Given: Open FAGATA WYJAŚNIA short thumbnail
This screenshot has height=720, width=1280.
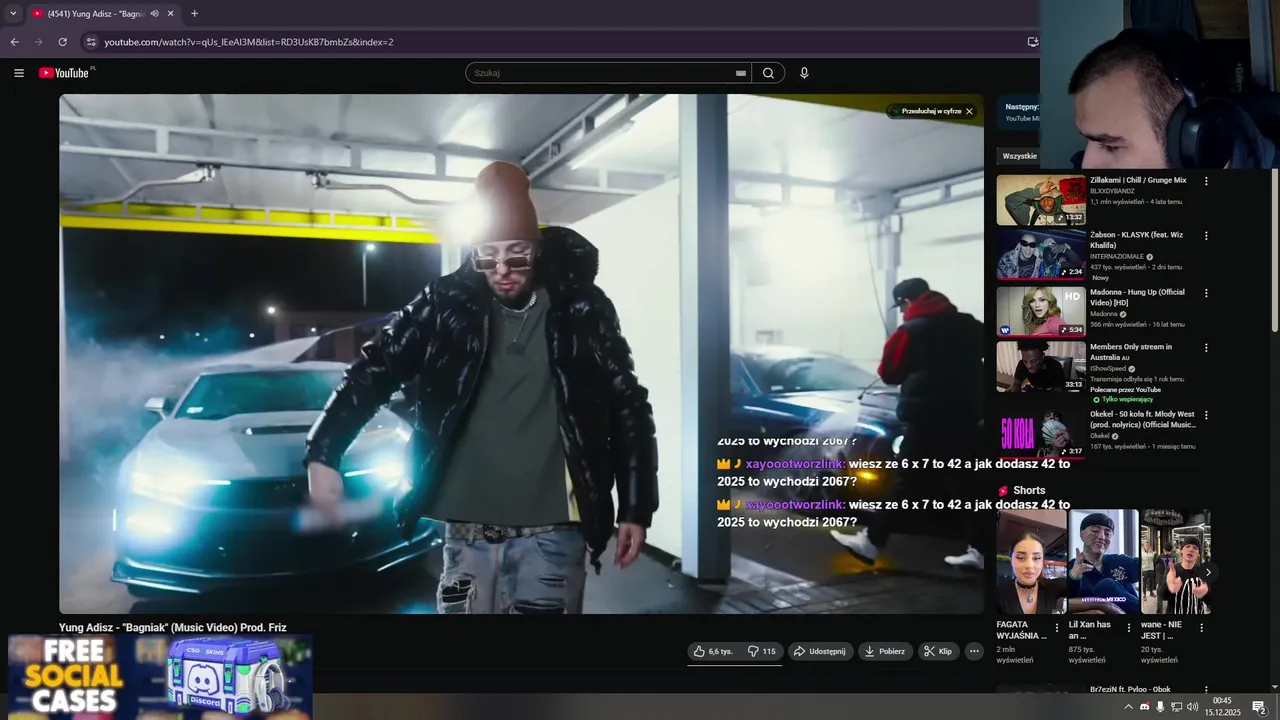Looking at the screenshot, I should point(1031,561).
